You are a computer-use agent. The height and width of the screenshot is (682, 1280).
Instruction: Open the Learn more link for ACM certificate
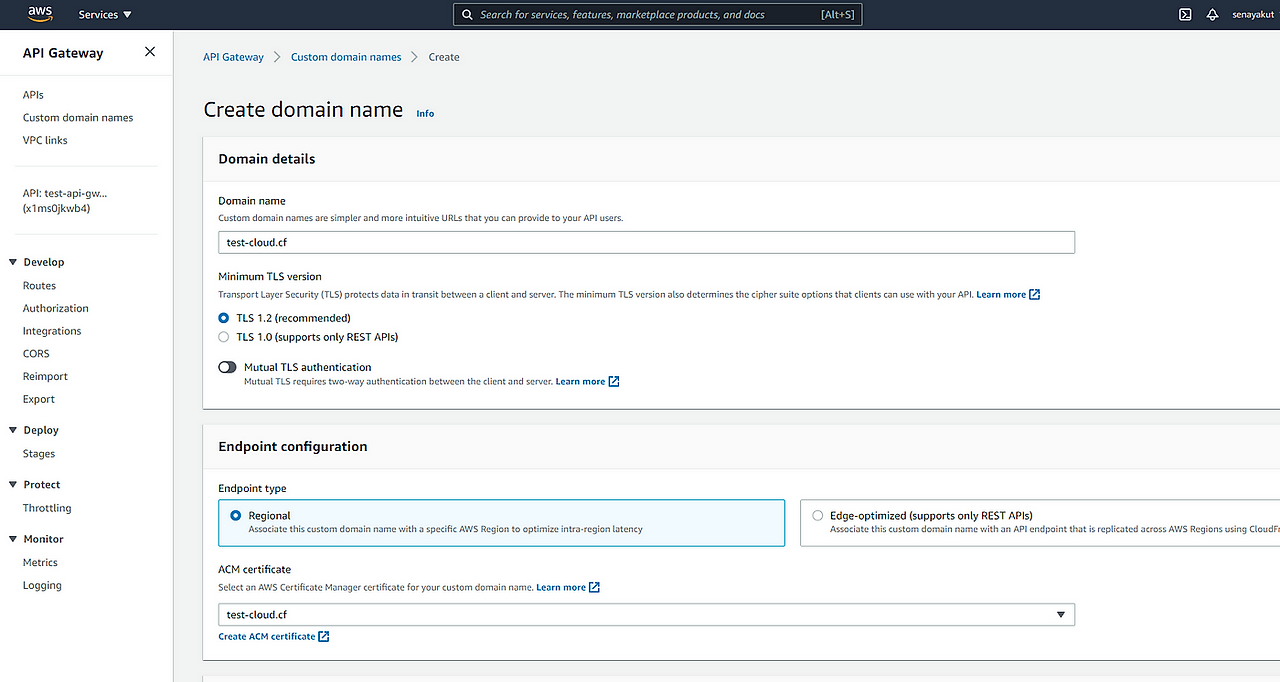[x=561, y=587]
